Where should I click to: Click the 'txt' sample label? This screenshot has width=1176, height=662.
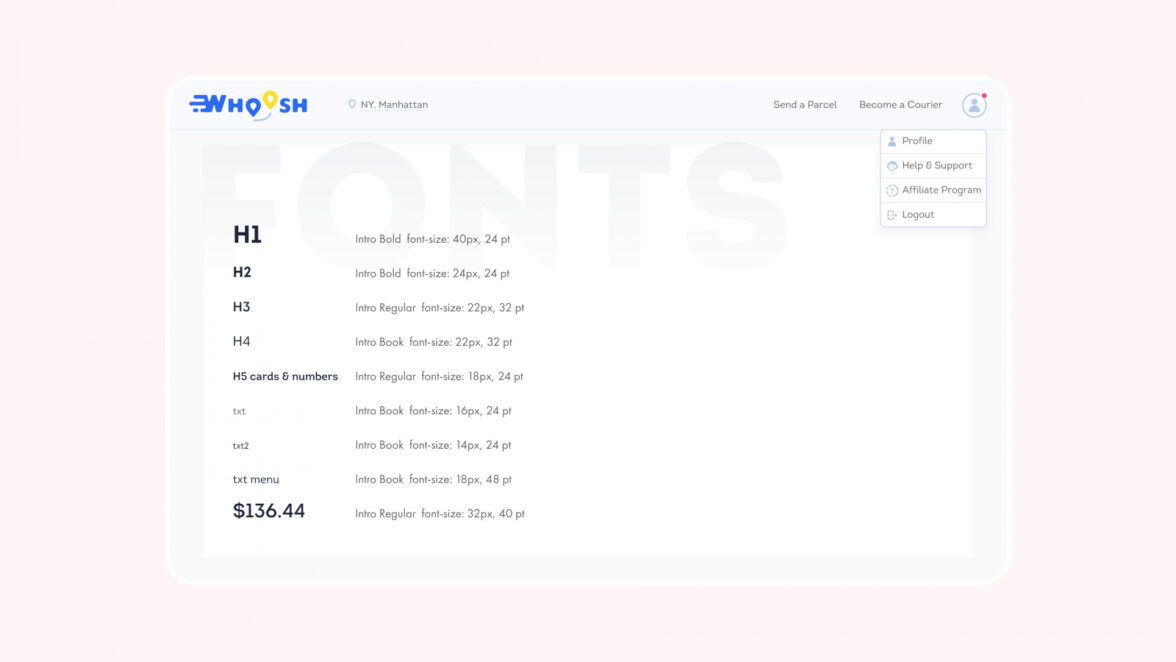[238, 411]
